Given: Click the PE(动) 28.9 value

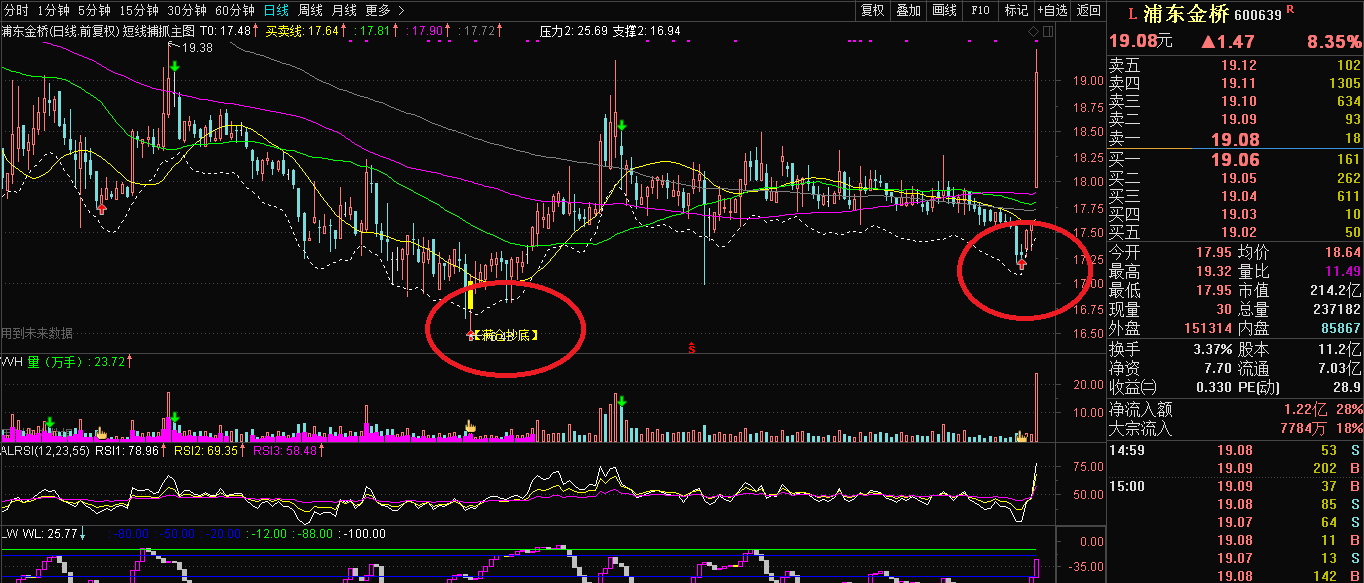Looking at the screenshot, I should click(1347, 387).
